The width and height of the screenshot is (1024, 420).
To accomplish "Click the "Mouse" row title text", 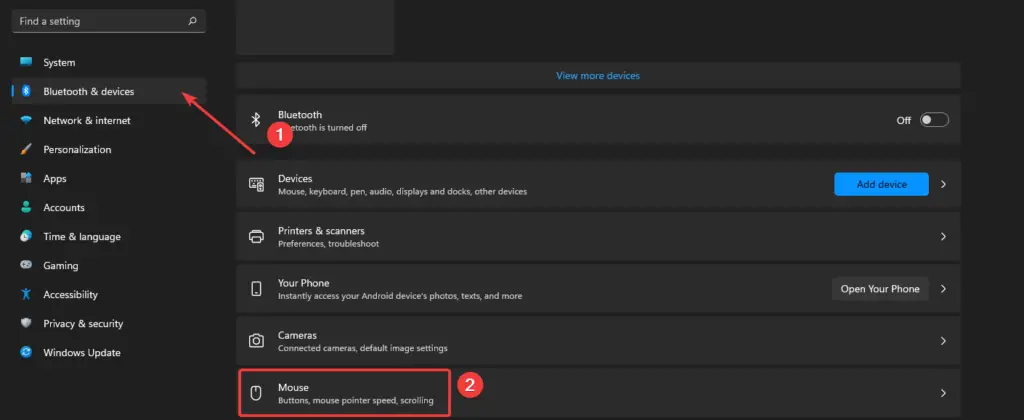I will [x=293, y=388].
